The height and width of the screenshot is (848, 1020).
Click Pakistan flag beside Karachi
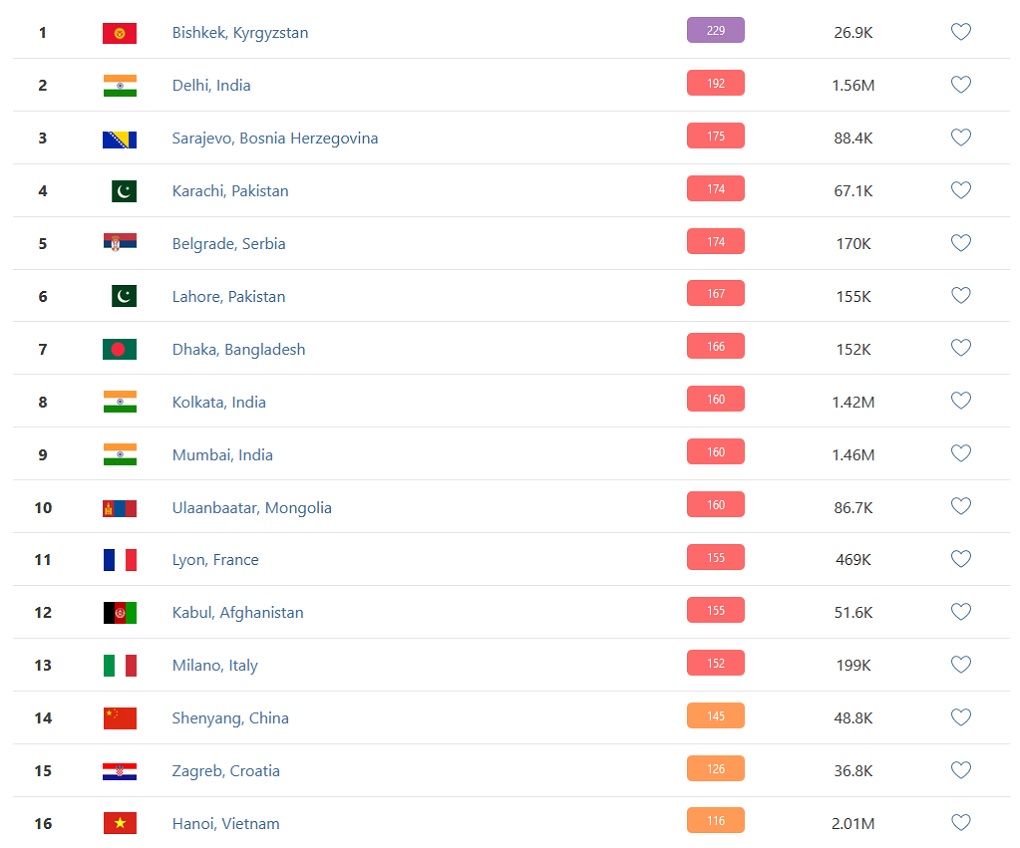124,191
